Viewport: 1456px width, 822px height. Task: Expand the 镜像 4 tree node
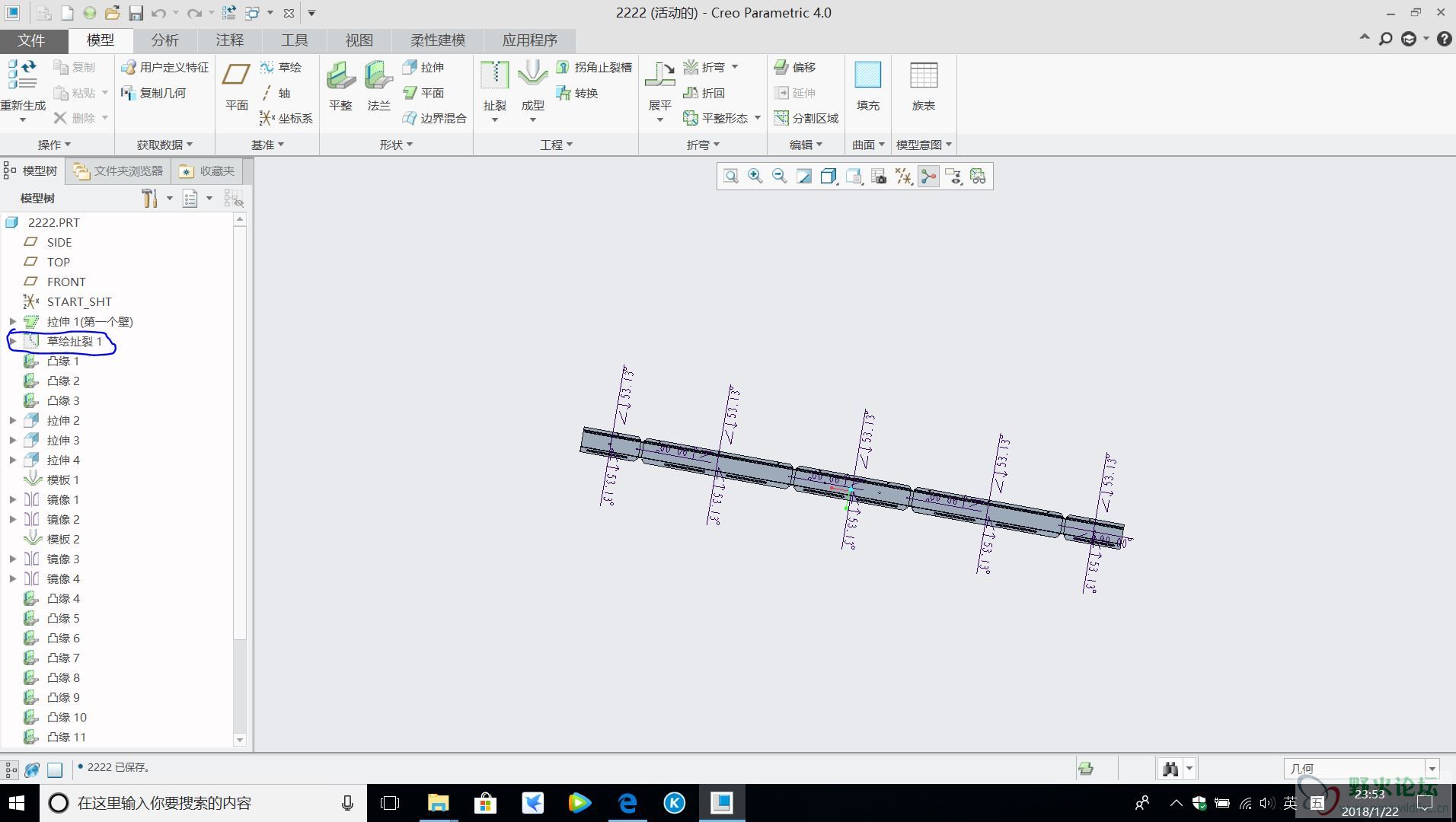pyautogui.click(x=12, y=578)
